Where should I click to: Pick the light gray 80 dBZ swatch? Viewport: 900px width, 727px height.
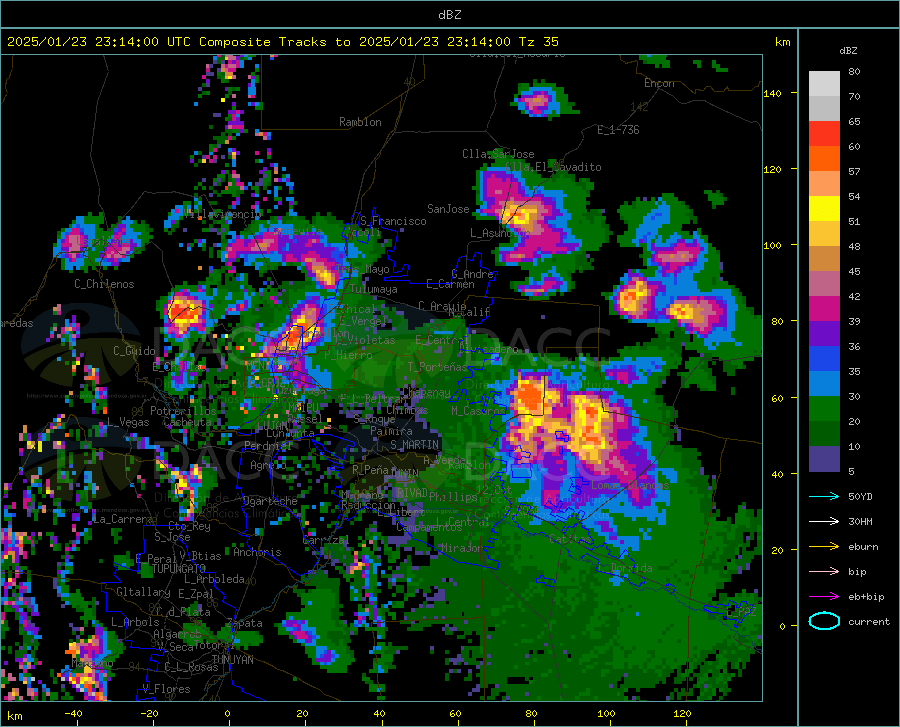[x=824, y=83]
